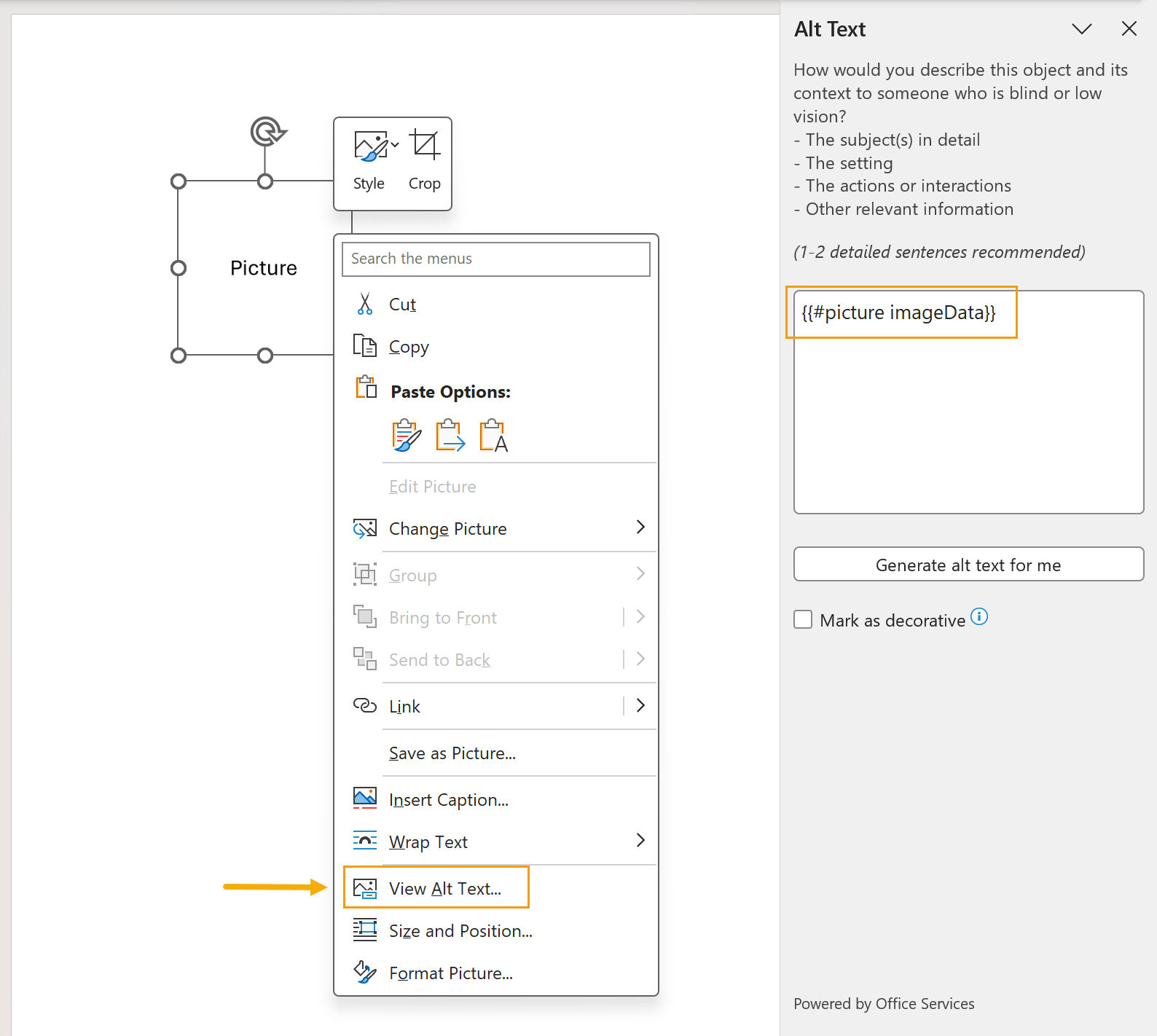Expand the Wrap Text submenu arrow
This screenshot has width=1157, height=1036.
pyautogui.click(x=640, y=840)
